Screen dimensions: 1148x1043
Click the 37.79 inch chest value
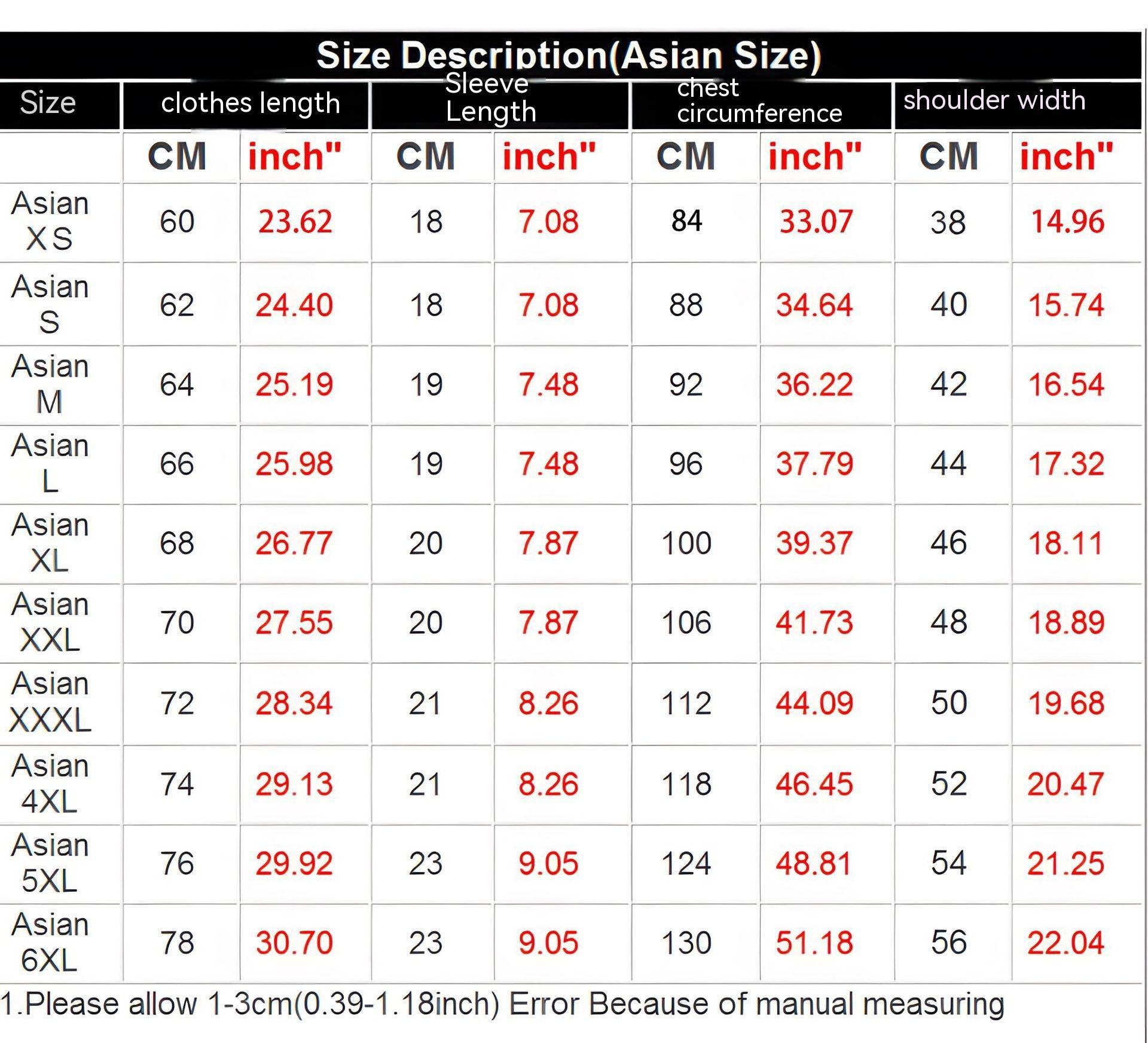814,464
